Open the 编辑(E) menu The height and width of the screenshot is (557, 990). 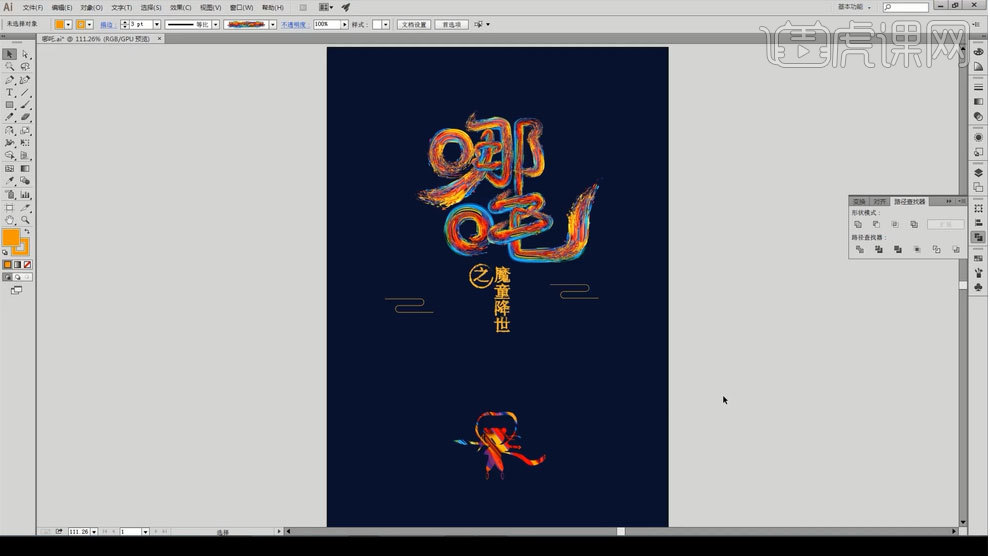(62, 8)
